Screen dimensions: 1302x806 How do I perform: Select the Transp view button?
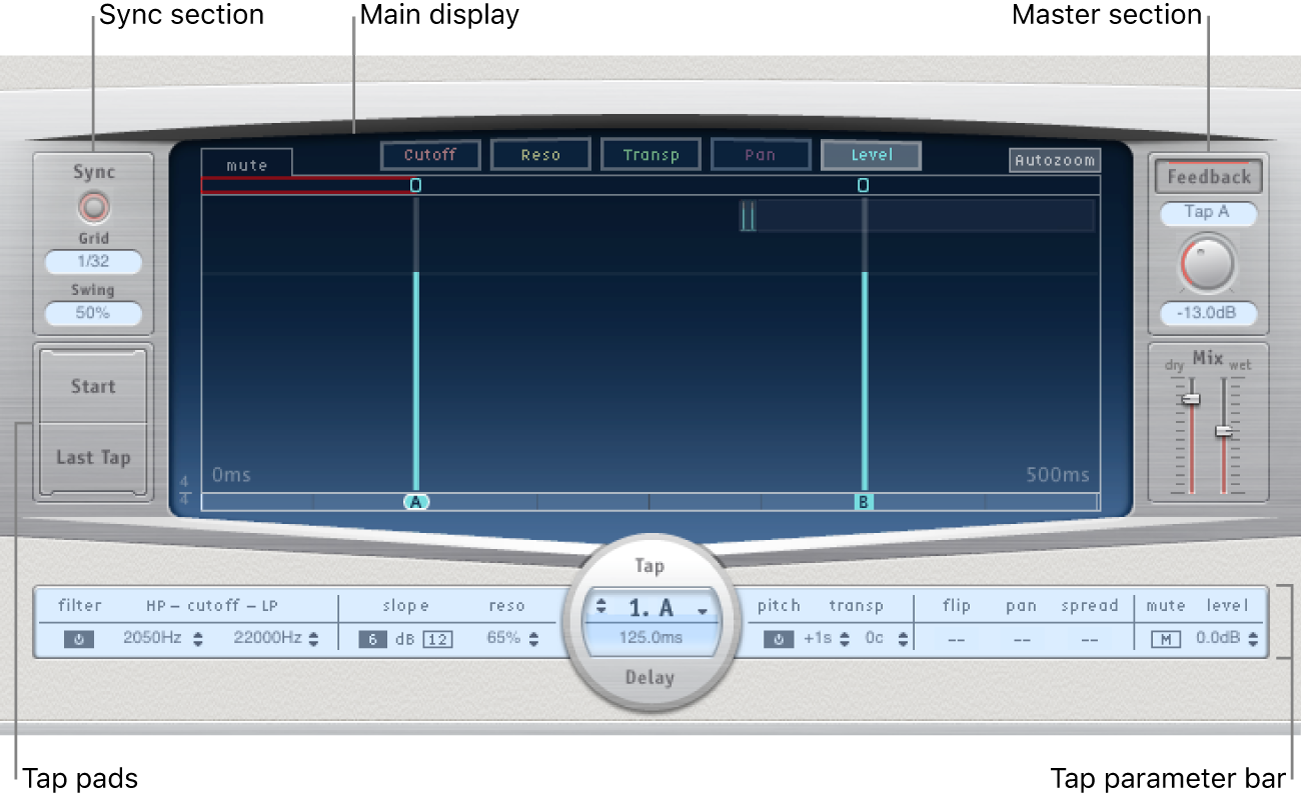(650, 154)
